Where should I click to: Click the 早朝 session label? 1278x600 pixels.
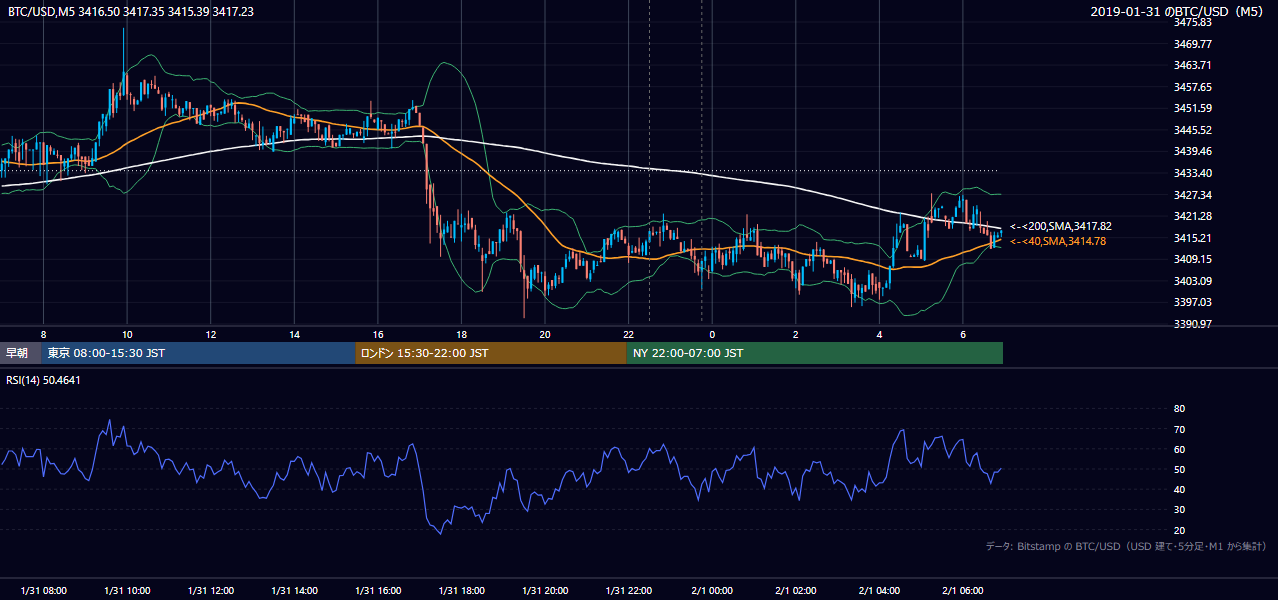[x=19, y=353]
